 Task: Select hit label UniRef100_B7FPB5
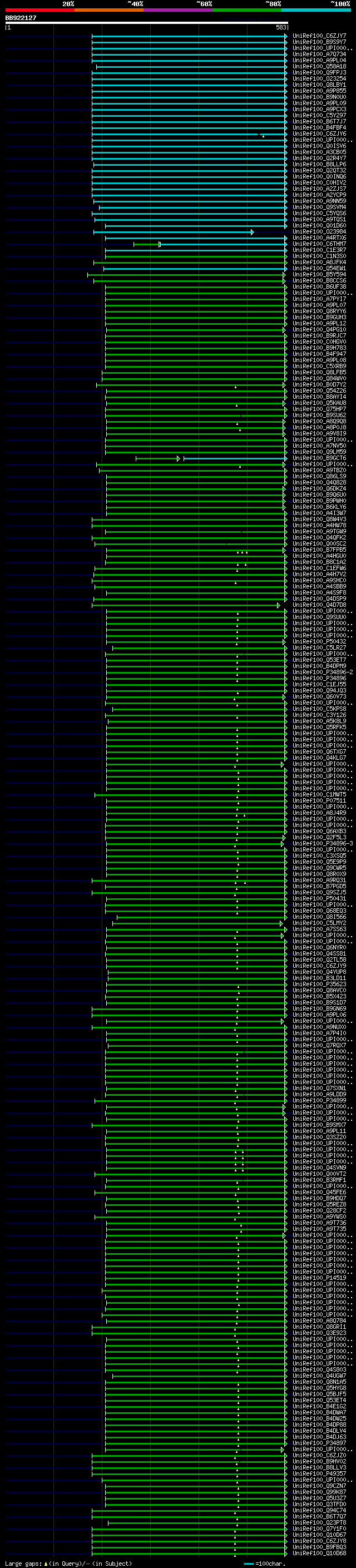tap(319, 550)
